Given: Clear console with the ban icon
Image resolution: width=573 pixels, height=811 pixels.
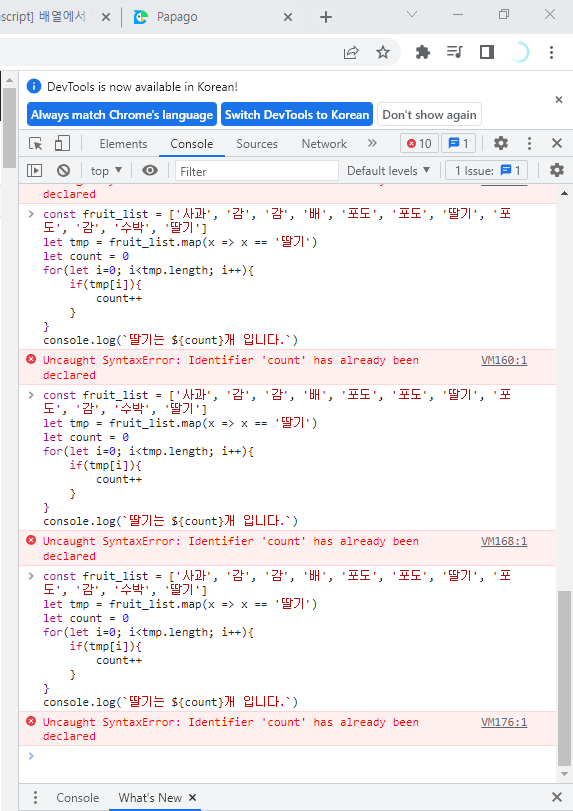Looking at the screenshot, I should tap(63, 170).
